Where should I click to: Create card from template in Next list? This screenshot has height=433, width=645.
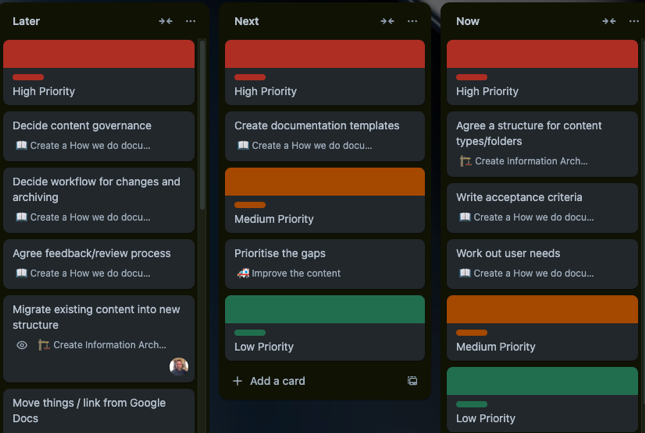coord(412,381)
